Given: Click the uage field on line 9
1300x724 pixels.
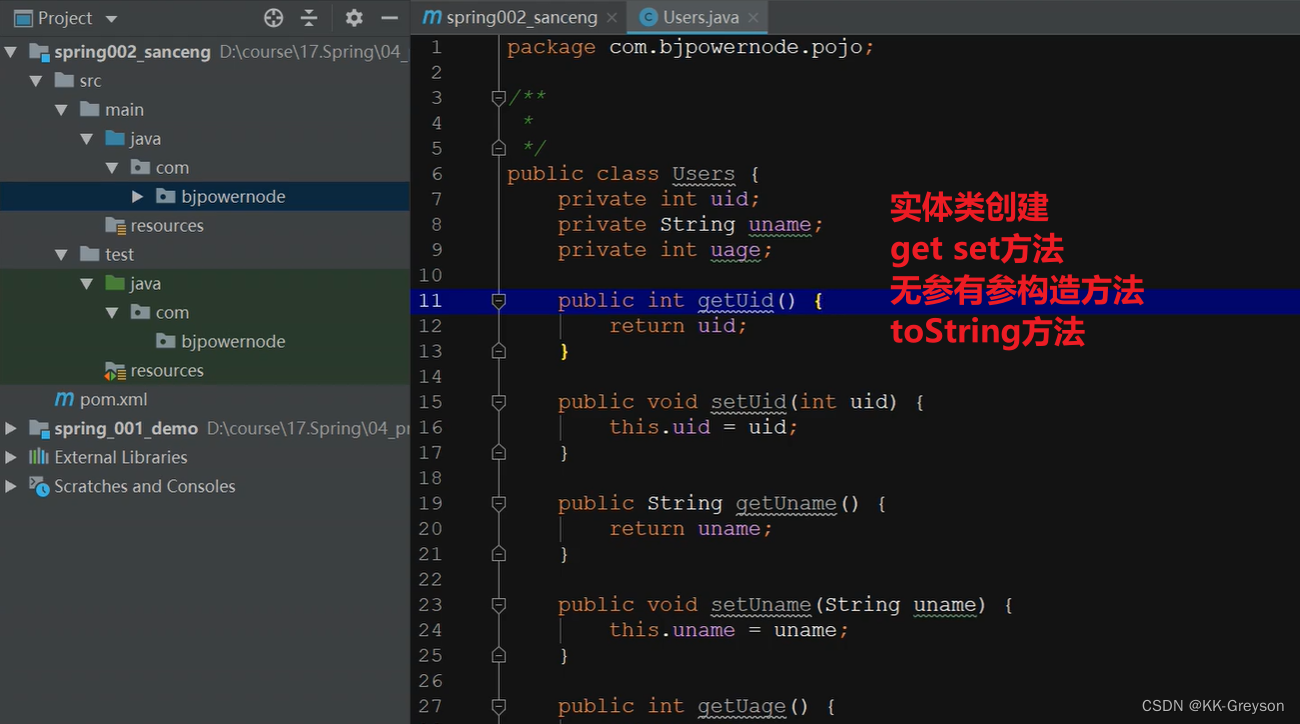Looking at the screenshot, I should (735, 250).
